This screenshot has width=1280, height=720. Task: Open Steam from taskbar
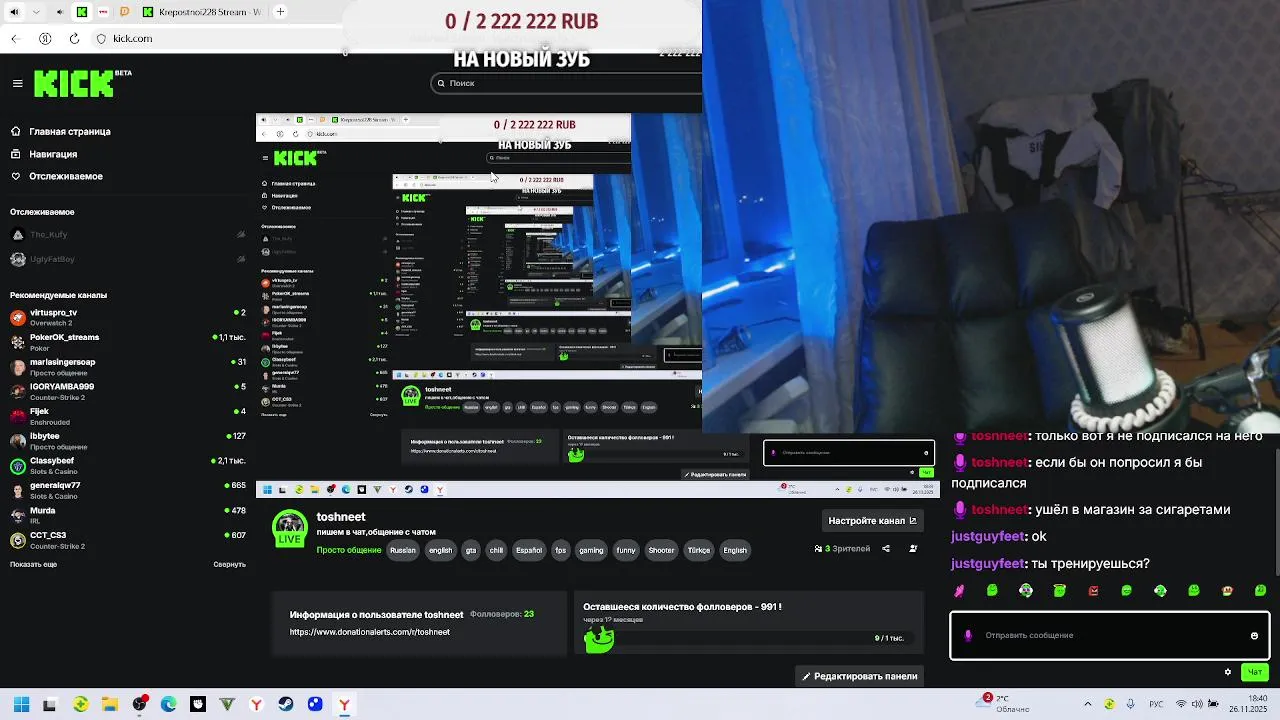[x=286, y=705]
